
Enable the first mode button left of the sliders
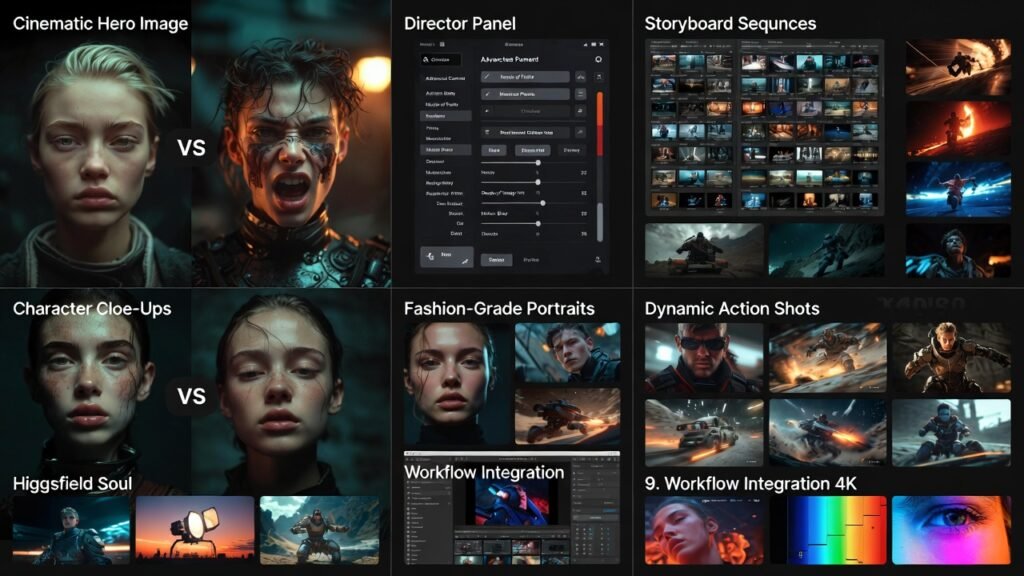coord(494,151)
